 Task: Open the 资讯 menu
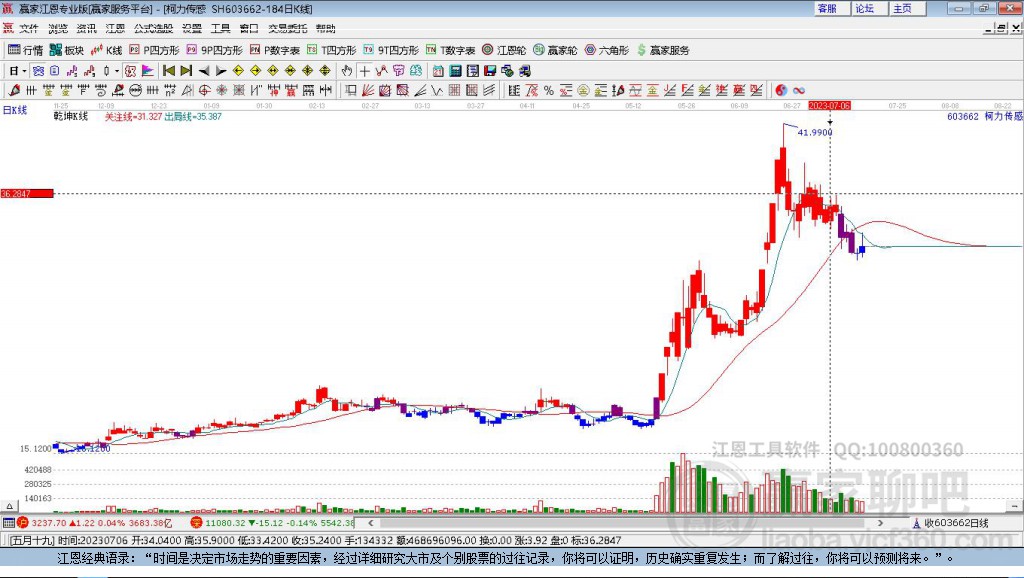[x=86, y=28]
